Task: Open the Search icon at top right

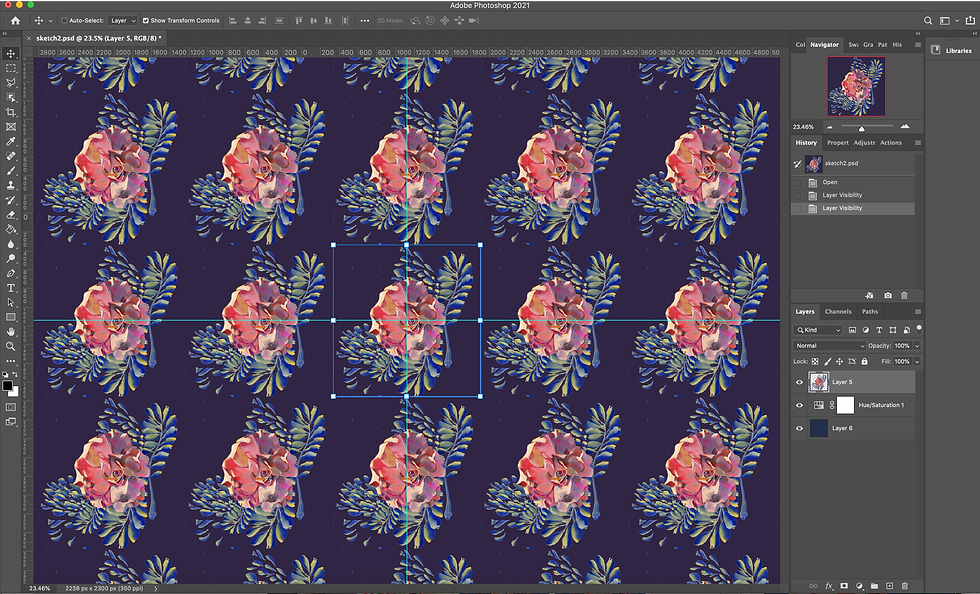Action: (x=928, y=21)
